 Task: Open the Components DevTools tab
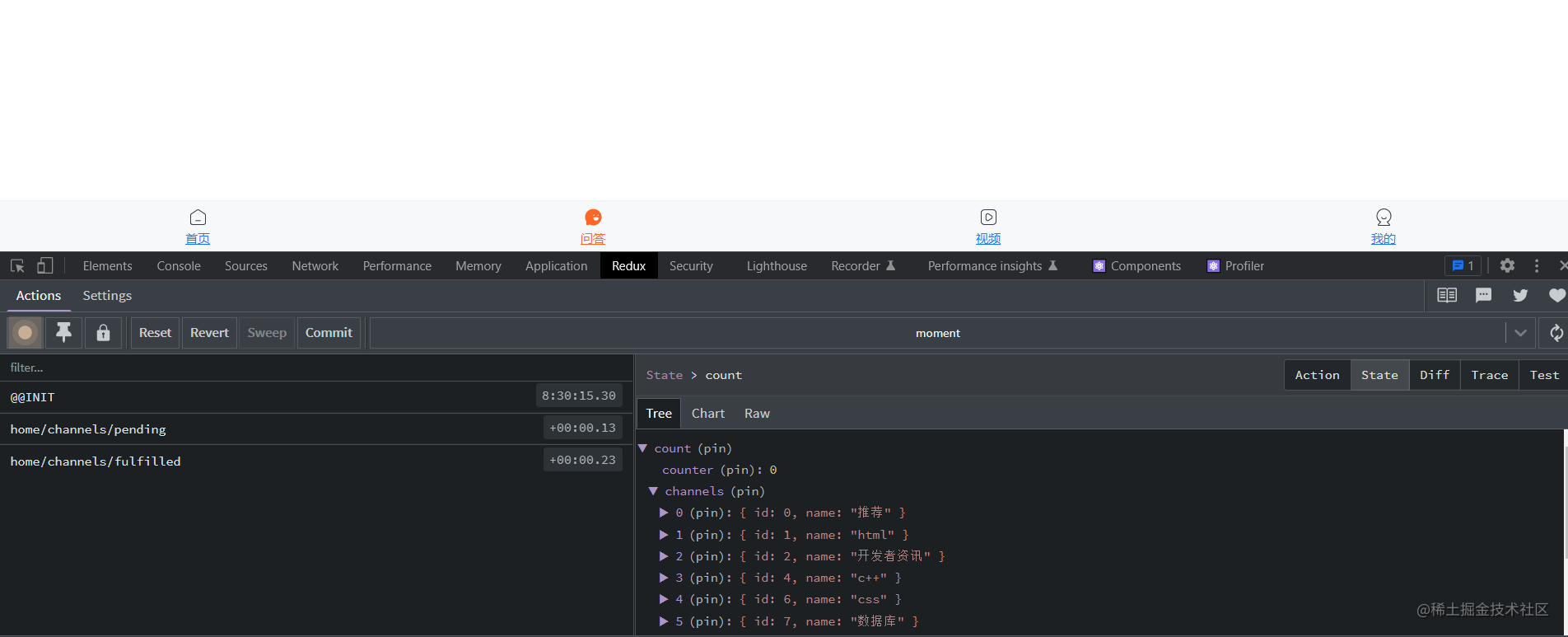[x=1136, y=266]
